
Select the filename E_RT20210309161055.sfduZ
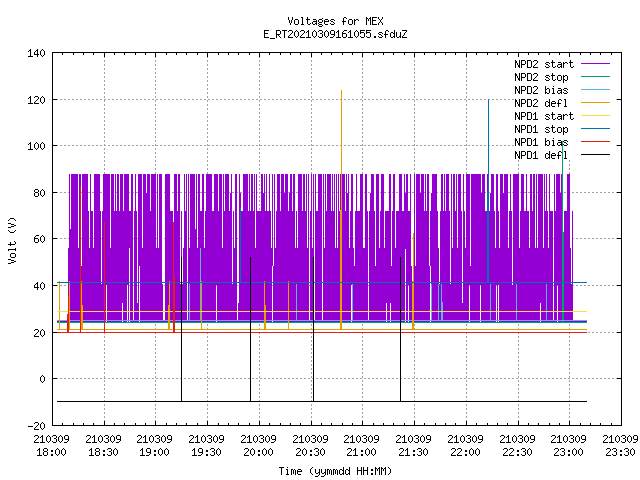click(335, 34)
